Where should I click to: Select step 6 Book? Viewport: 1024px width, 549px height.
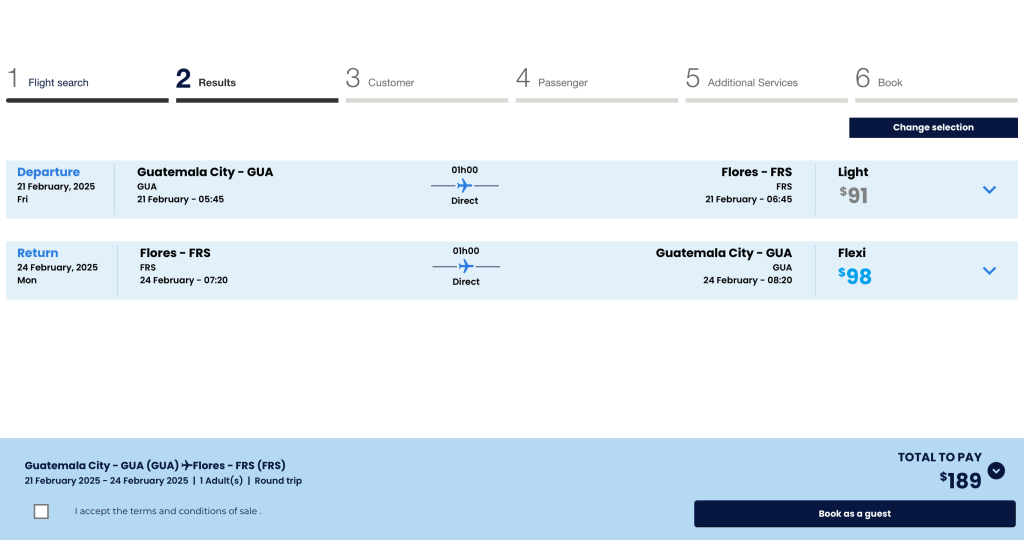click(889, 82)
